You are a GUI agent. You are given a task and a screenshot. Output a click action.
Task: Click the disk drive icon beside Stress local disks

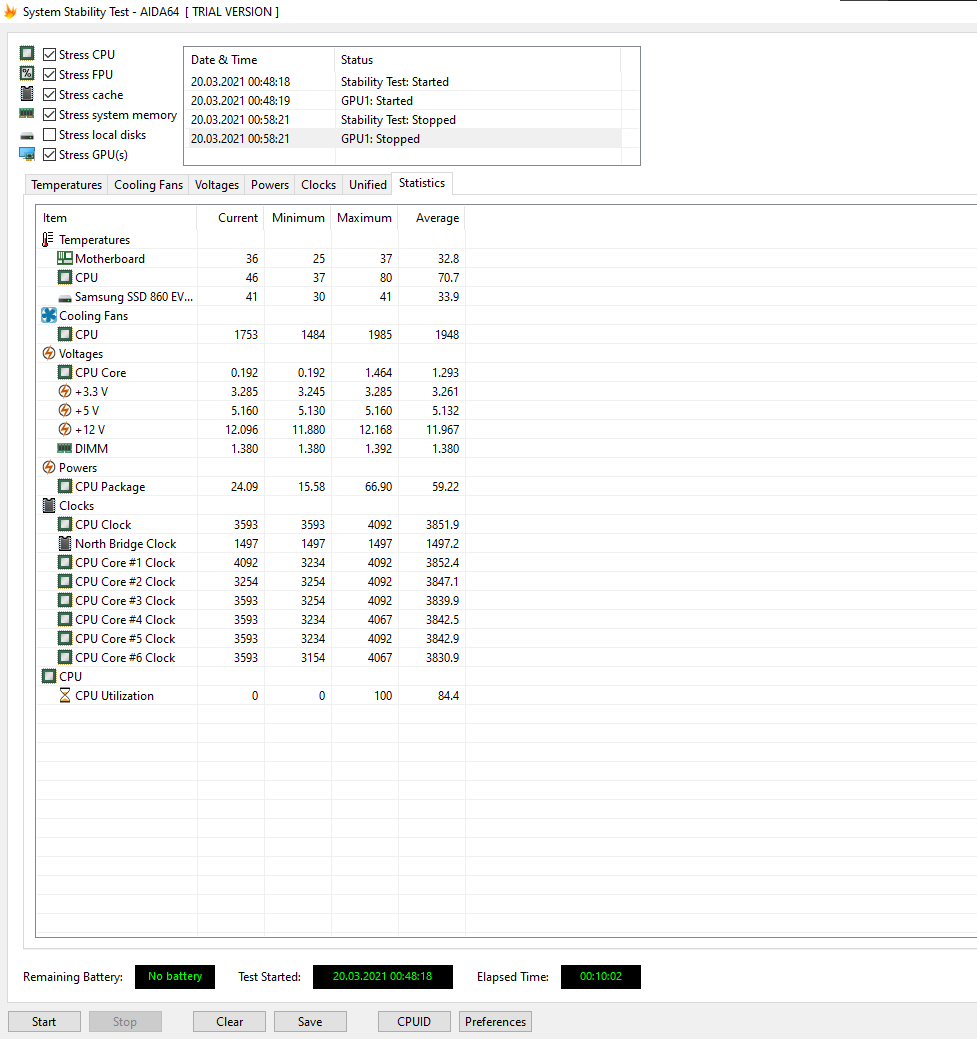point(27,136)
